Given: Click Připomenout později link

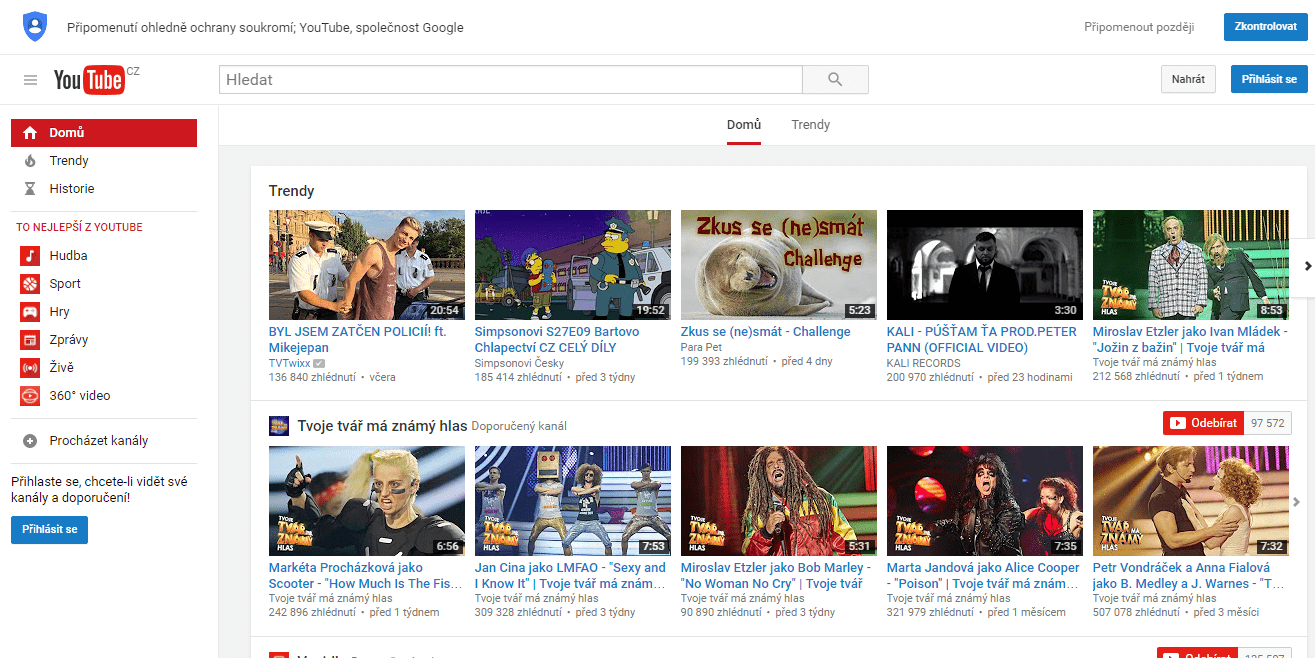Looking at the screenshot, I should [x=1139, y=28].
